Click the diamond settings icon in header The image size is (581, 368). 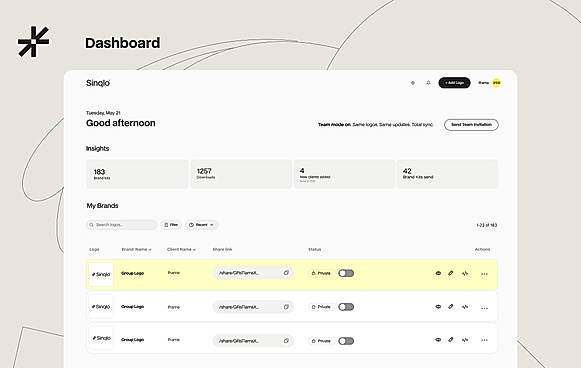pos(413,83)
